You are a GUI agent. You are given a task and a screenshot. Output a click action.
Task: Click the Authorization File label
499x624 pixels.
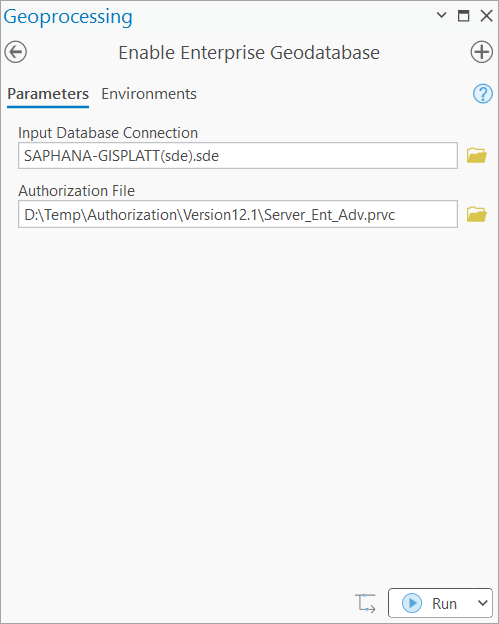pyautogui.click(x=76, y=191)
